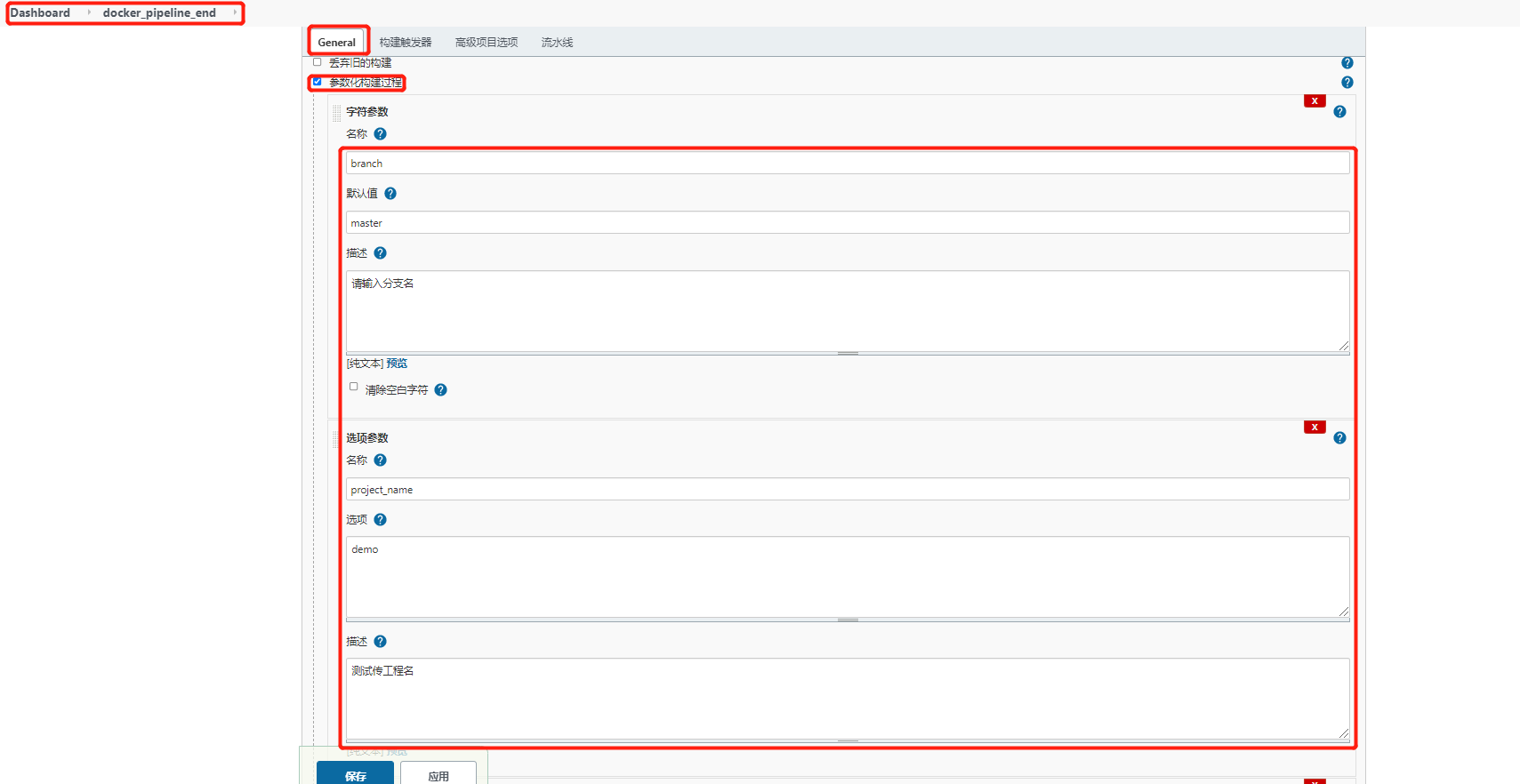This screenshot has height=784, width=1520.
Task: Click help icon beside 字符参数 描述
Action: [380, 253]
